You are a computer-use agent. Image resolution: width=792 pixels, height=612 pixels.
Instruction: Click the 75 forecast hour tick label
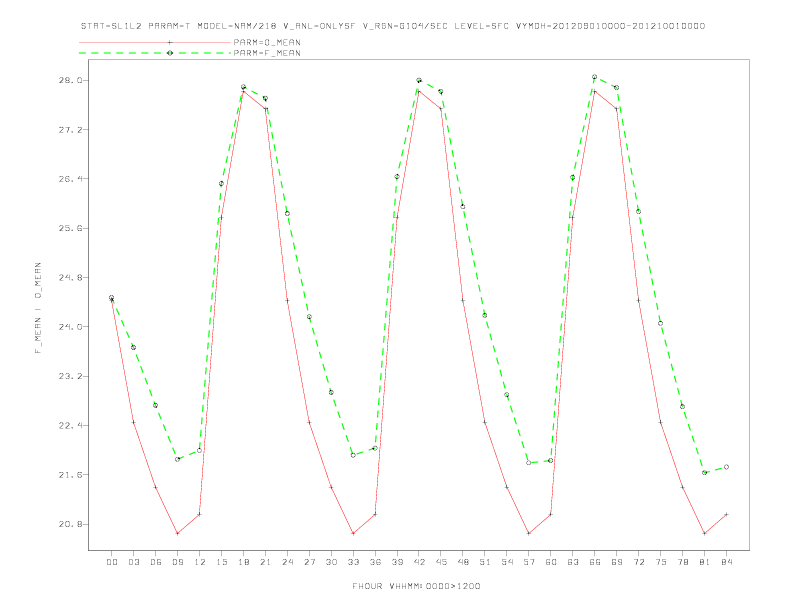[661, 562]
